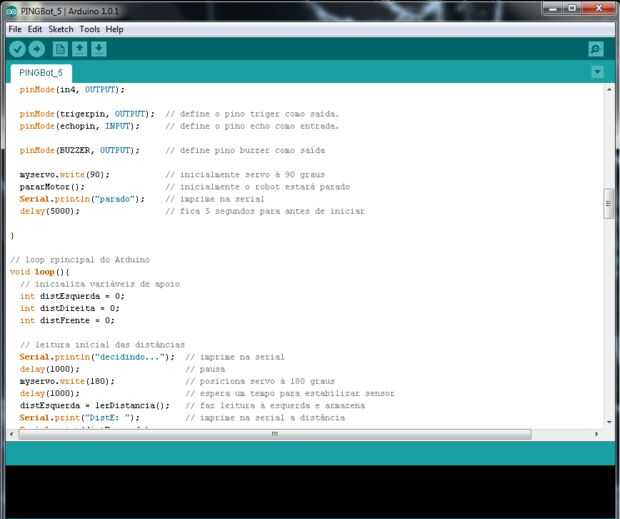Click the distEsquerda = lerDistancia(); line
The image size is (620, 519).
tap(95, 406)
